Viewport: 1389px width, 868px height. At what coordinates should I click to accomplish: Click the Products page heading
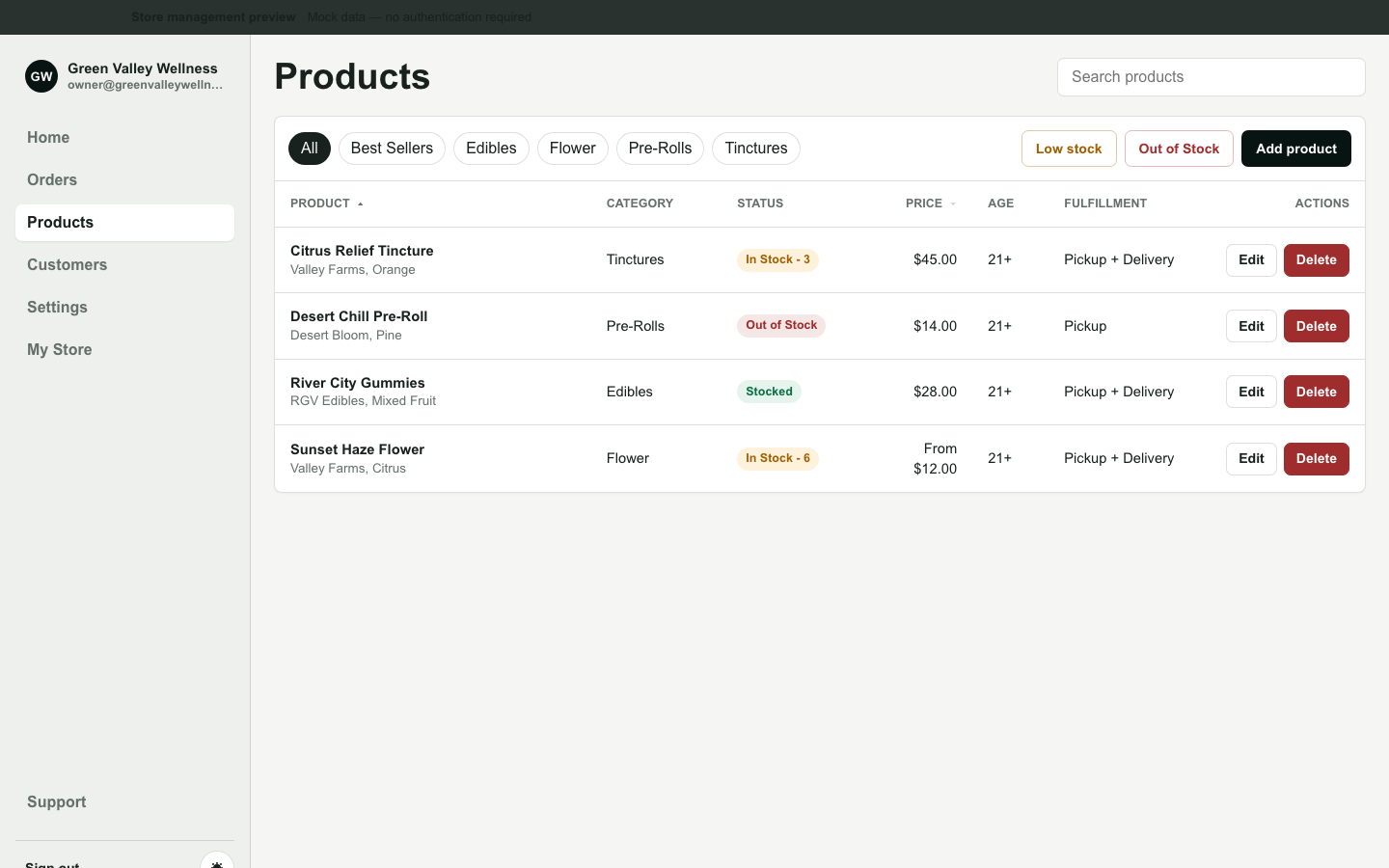(352, 76)
